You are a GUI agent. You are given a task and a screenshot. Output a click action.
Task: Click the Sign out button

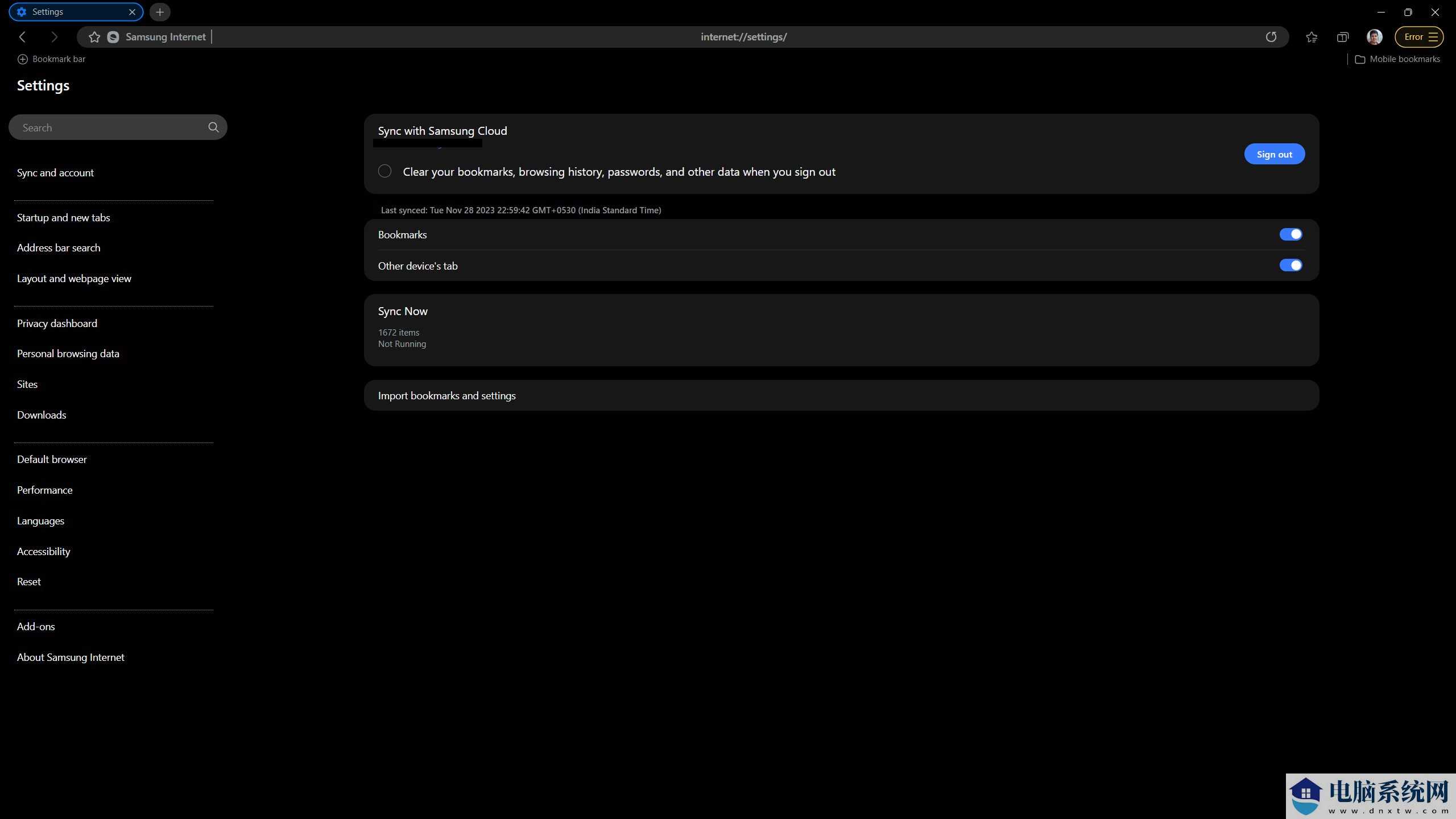pyautogui.click(x=1274, y=154)
